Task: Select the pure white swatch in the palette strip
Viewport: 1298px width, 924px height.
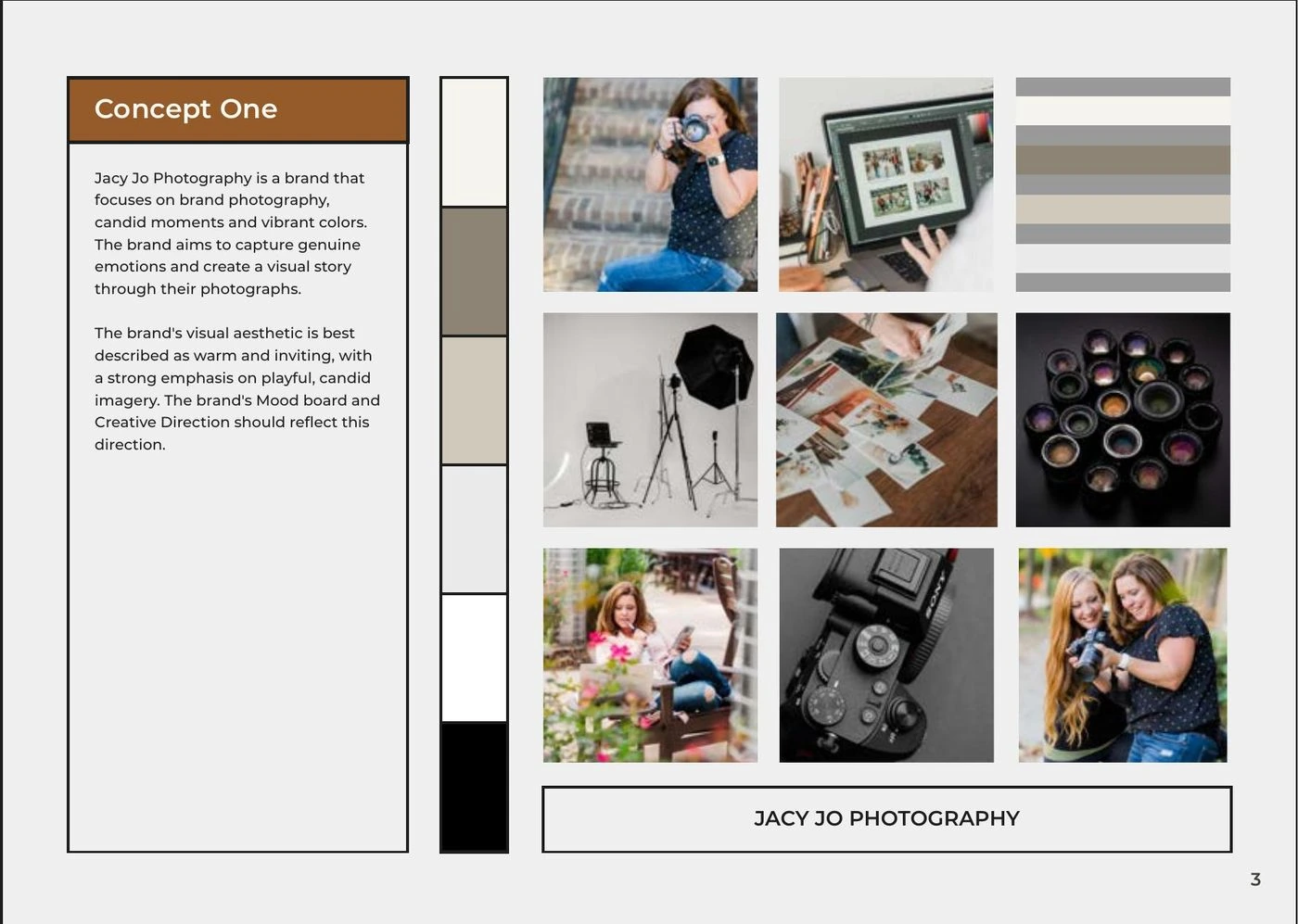Action: coord(474,658)
